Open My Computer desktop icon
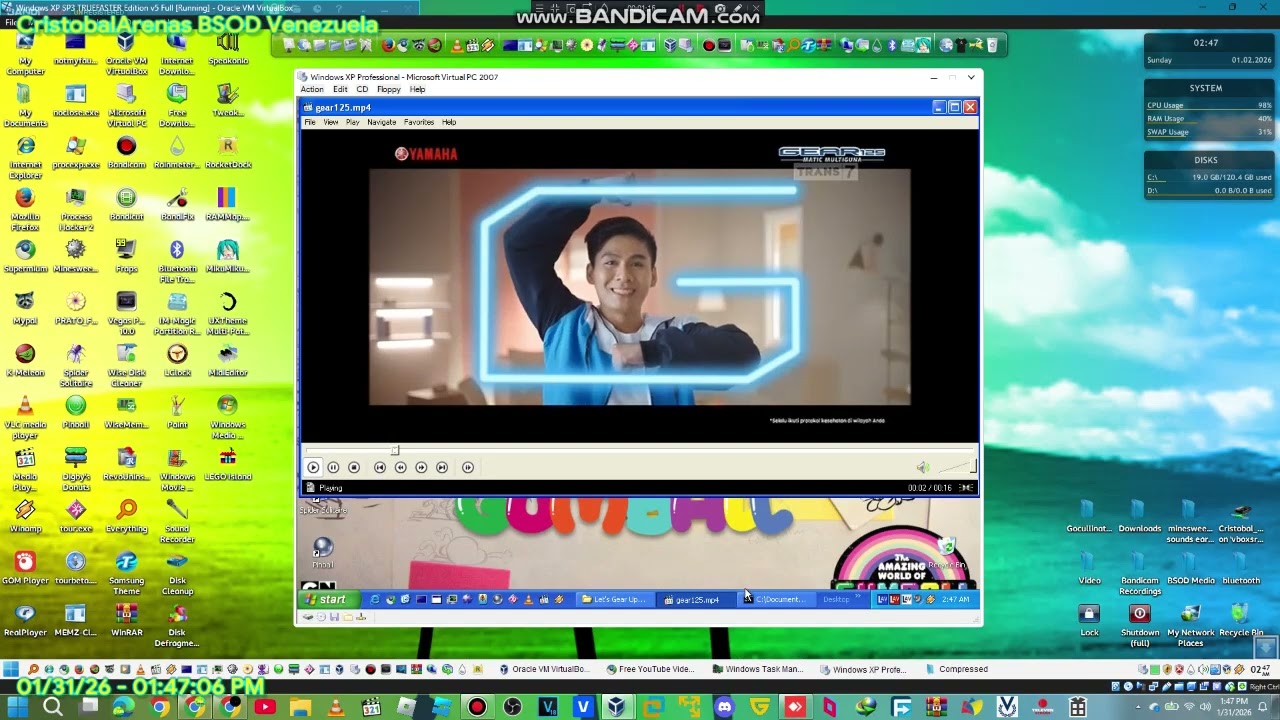The height and width of the screenshot is (720, 1280). pos(25,54)
